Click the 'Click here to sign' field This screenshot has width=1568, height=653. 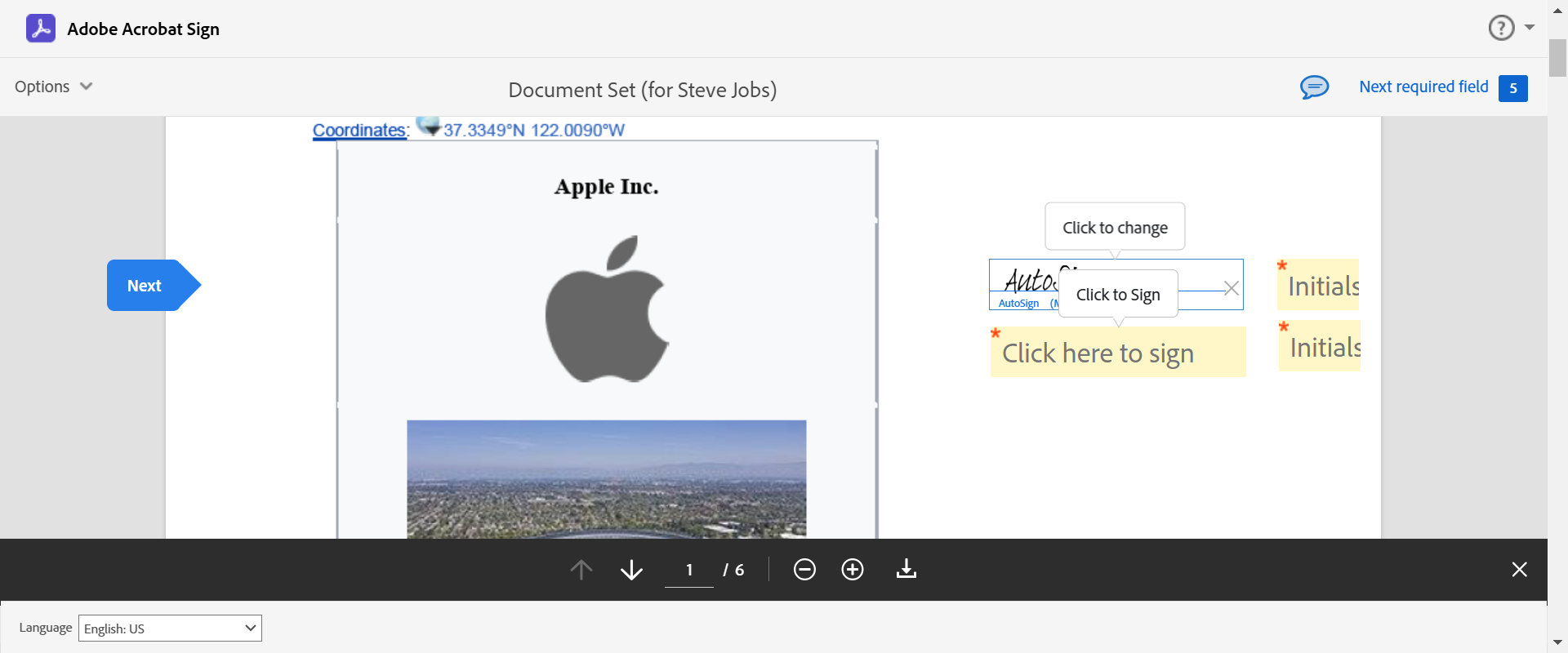click(1118, 352)
